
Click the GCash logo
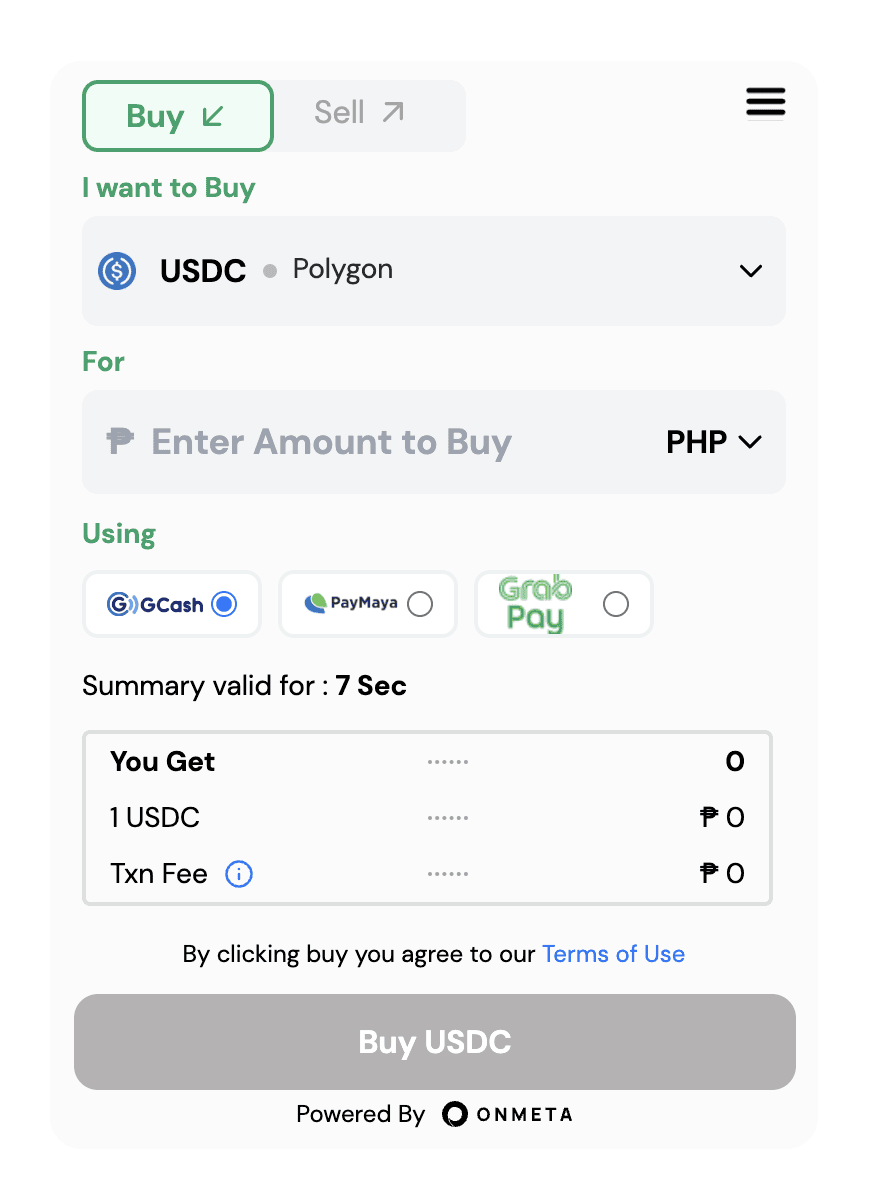[155, 604]
